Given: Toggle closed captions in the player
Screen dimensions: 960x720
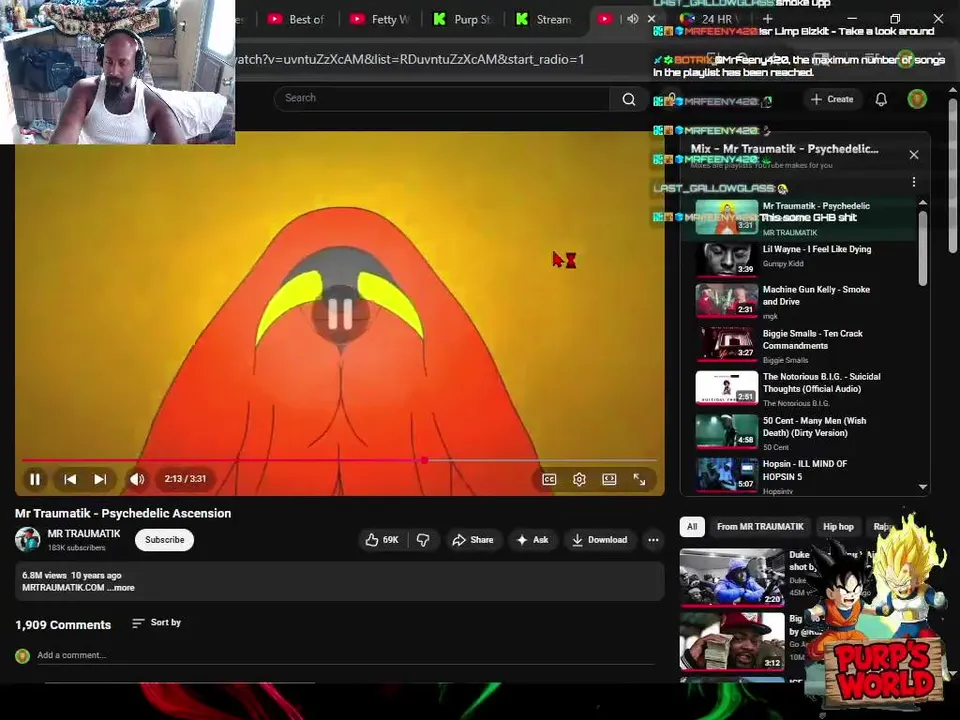Looking at the screenshot, I should (549, 479).
